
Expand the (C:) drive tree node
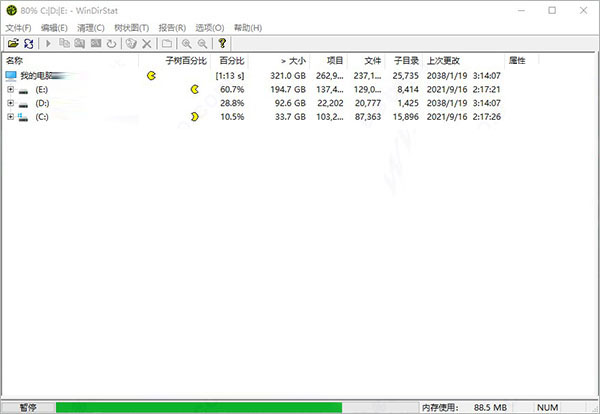(x=10, y=117)
